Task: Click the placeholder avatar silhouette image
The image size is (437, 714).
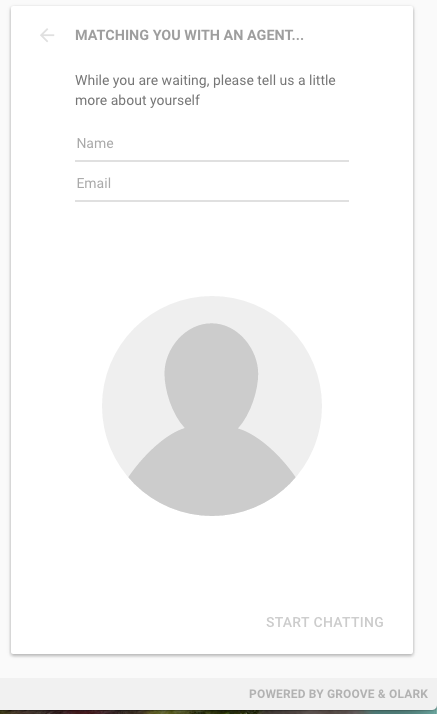Action: [x=212, y=406]
